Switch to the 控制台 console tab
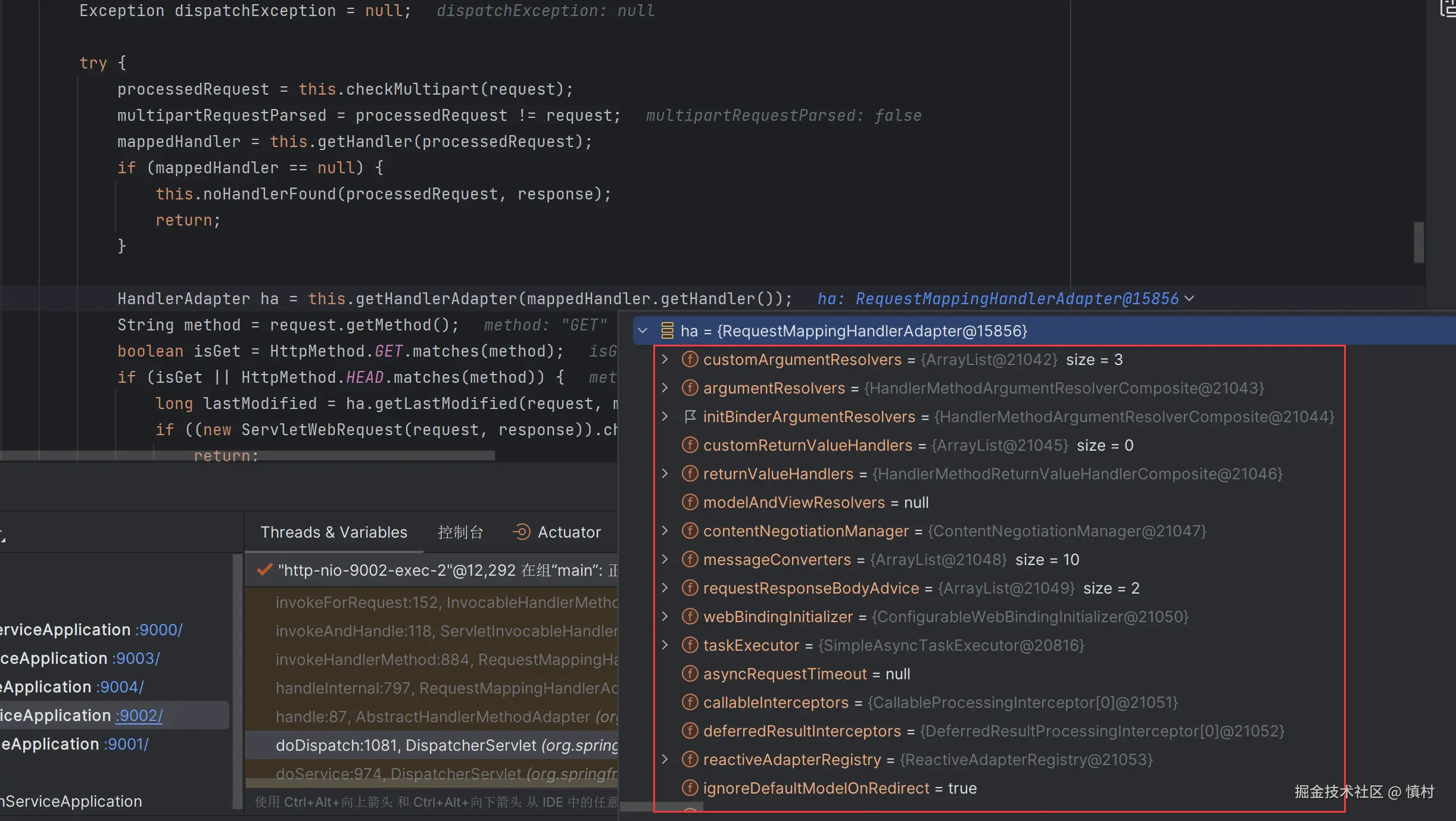This screenshot has width=1456, height=821. [x=460, y=532]
